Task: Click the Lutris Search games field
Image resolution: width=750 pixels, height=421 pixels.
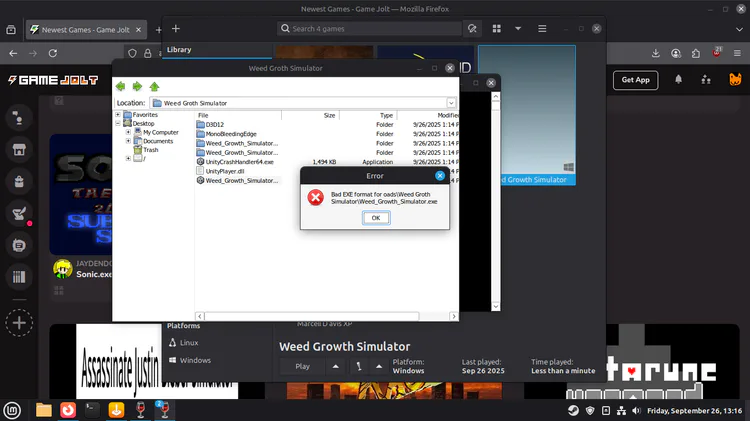Action: [x=369, y=29]
